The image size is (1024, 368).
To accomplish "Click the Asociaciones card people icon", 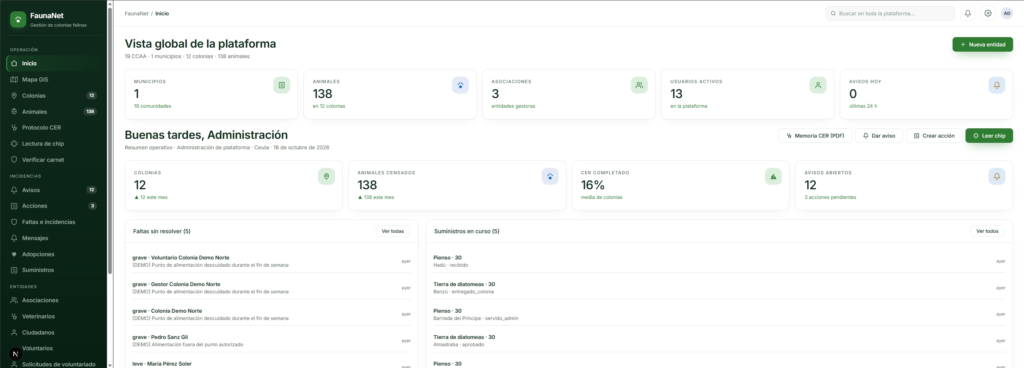I will click(639, 85).
